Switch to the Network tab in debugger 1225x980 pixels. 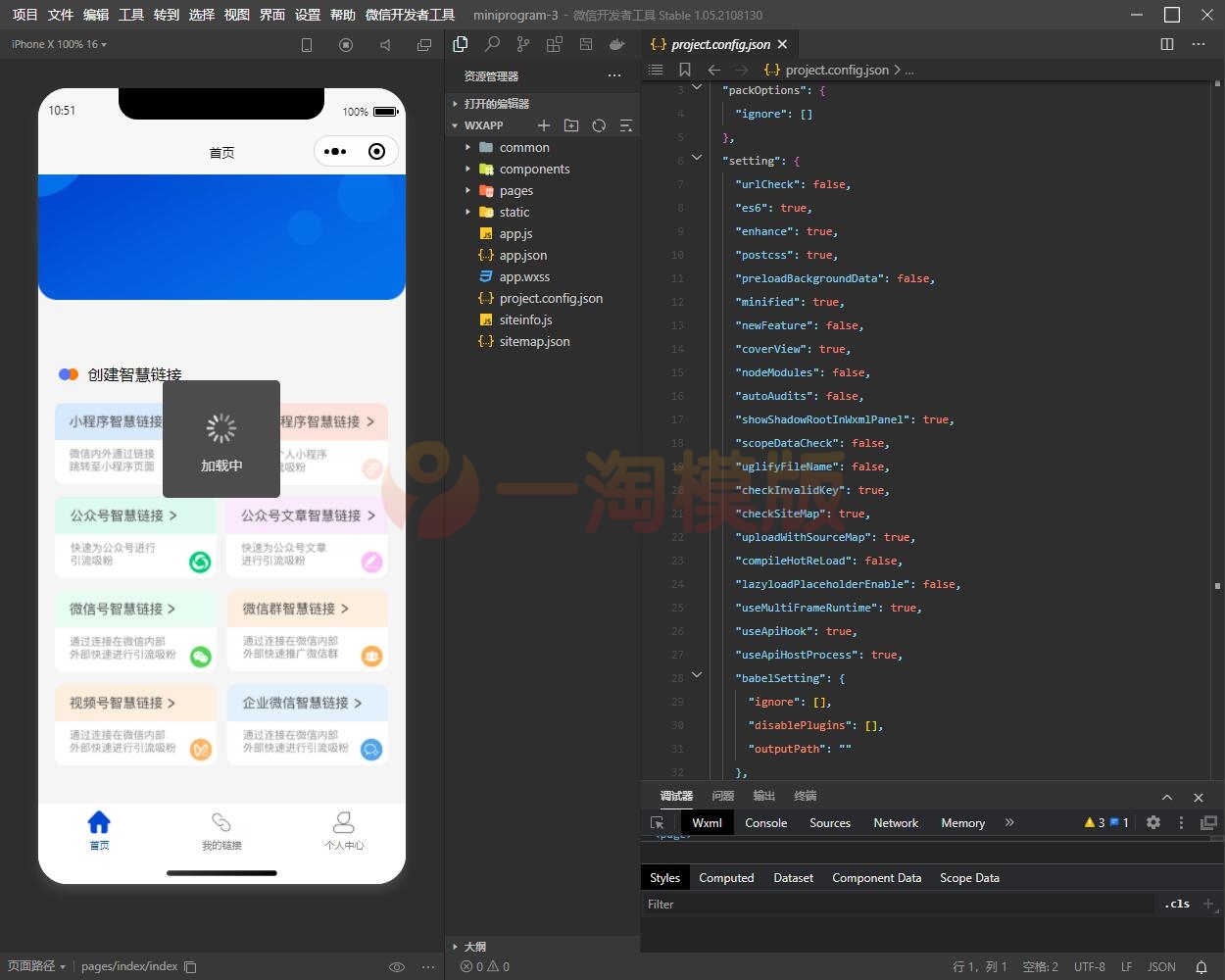pyautogui.click(x=895, y=822)
